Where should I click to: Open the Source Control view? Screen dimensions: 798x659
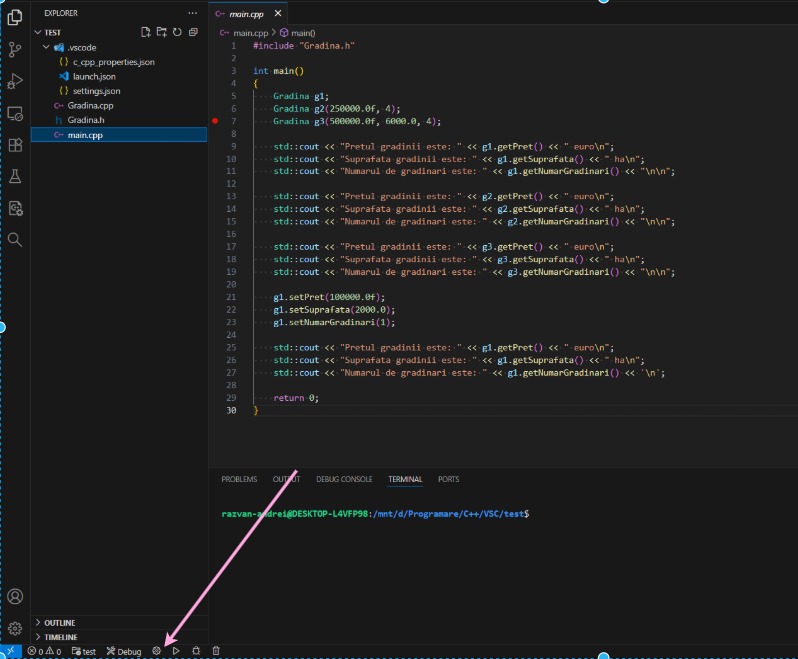coord(15,49)
